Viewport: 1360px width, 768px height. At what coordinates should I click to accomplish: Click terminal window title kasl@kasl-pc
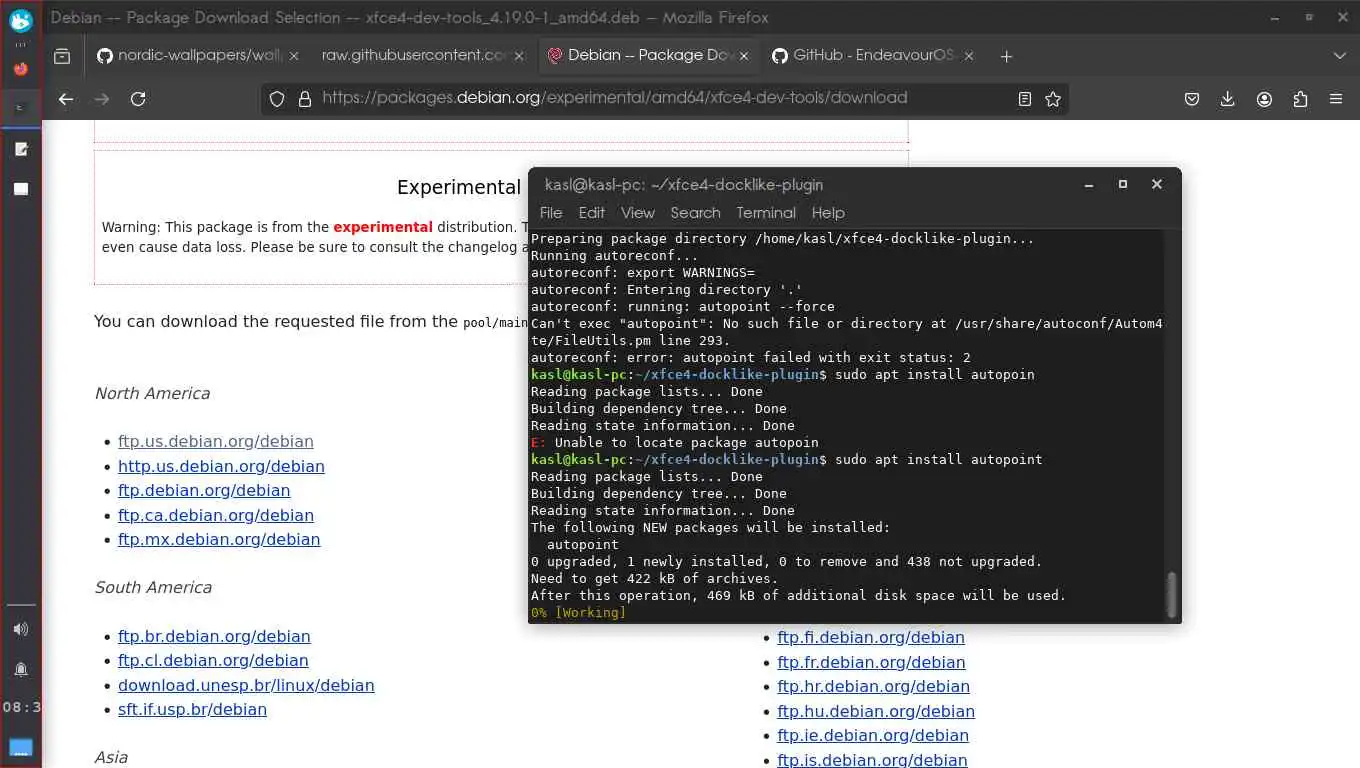click(684, 184)
